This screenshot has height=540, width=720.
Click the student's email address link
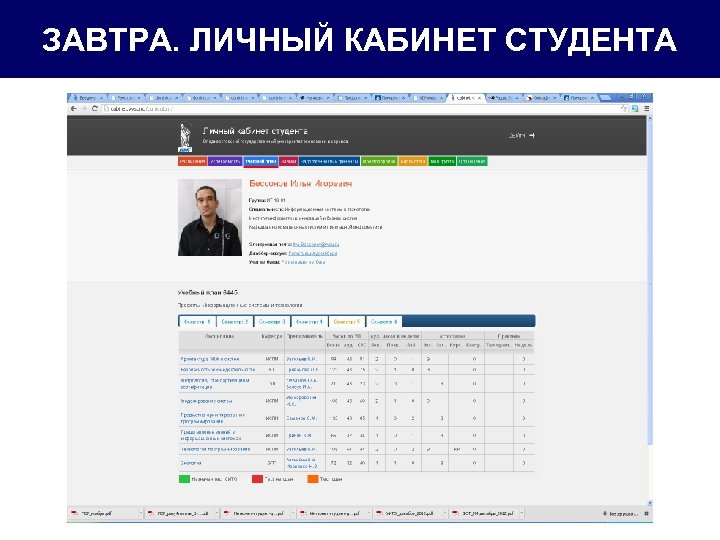[x=316, y=244]
